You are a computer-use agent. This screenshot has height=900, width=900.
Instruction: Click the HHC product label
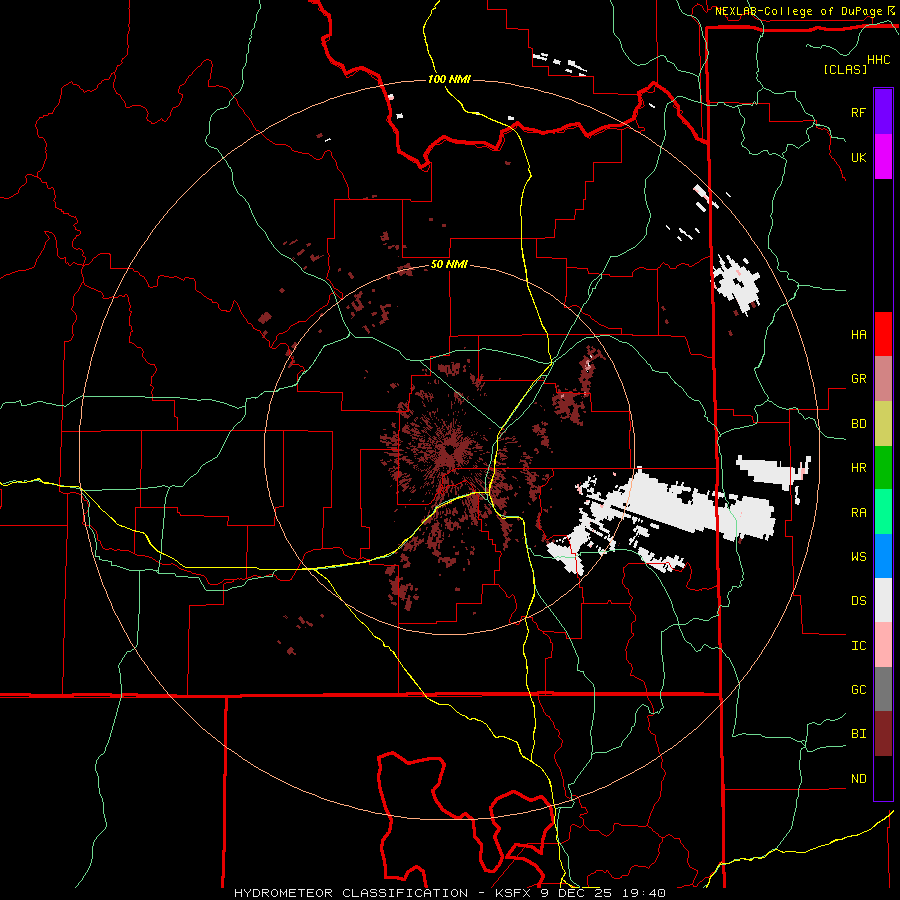coord(878,60)
